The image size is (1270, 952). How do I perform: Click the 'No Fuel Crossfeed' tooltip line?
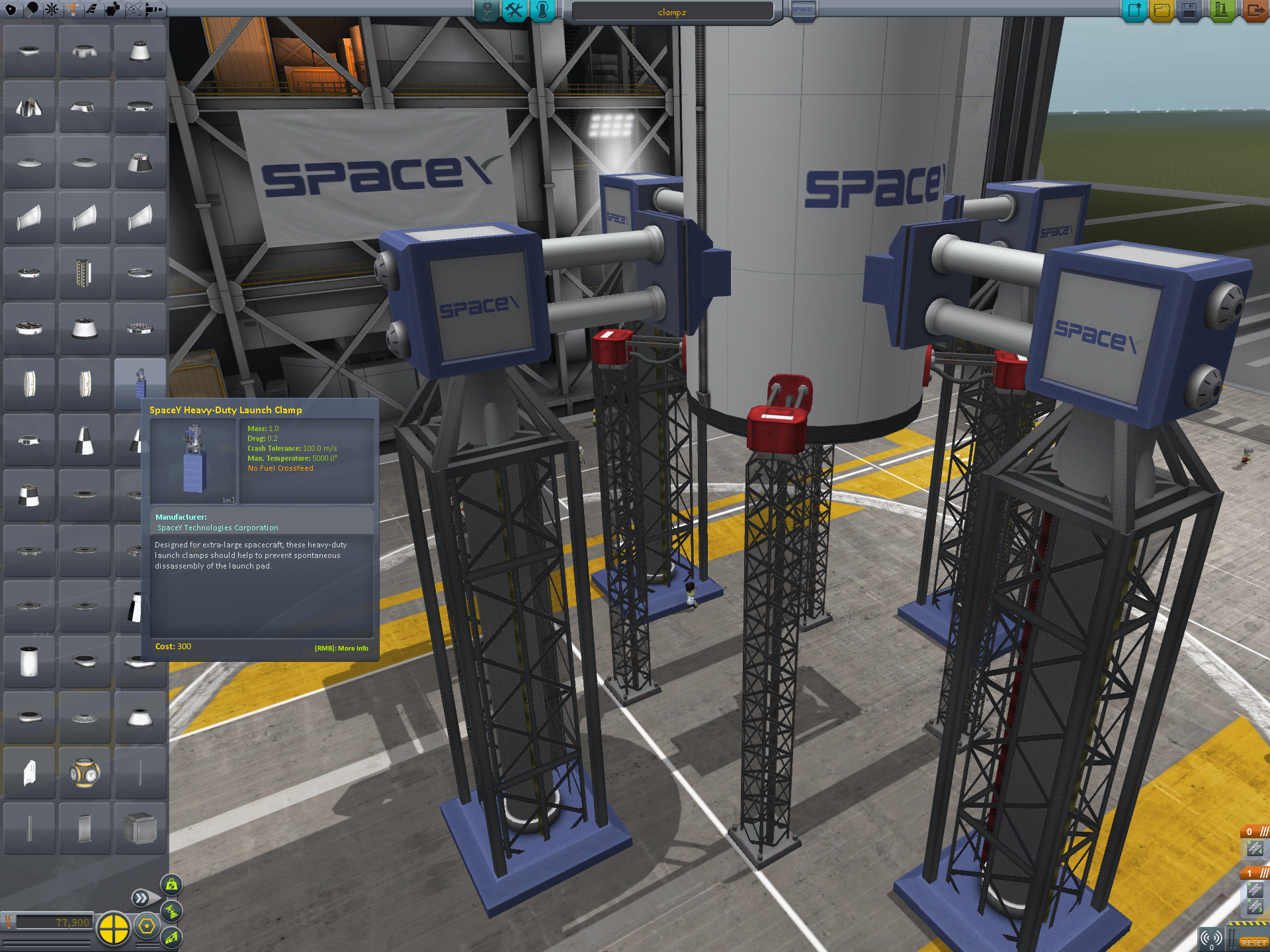pyautogui.click(x=280, y=468)
